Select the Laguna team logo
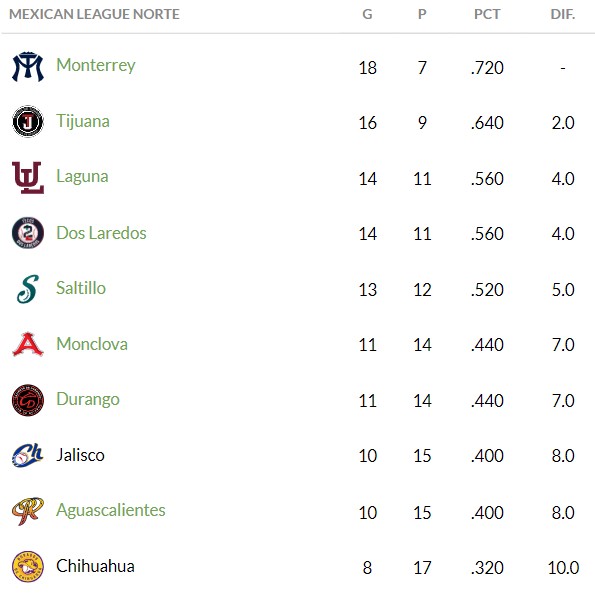The height and width of the screenshot is (593, 595). (28, 177)
